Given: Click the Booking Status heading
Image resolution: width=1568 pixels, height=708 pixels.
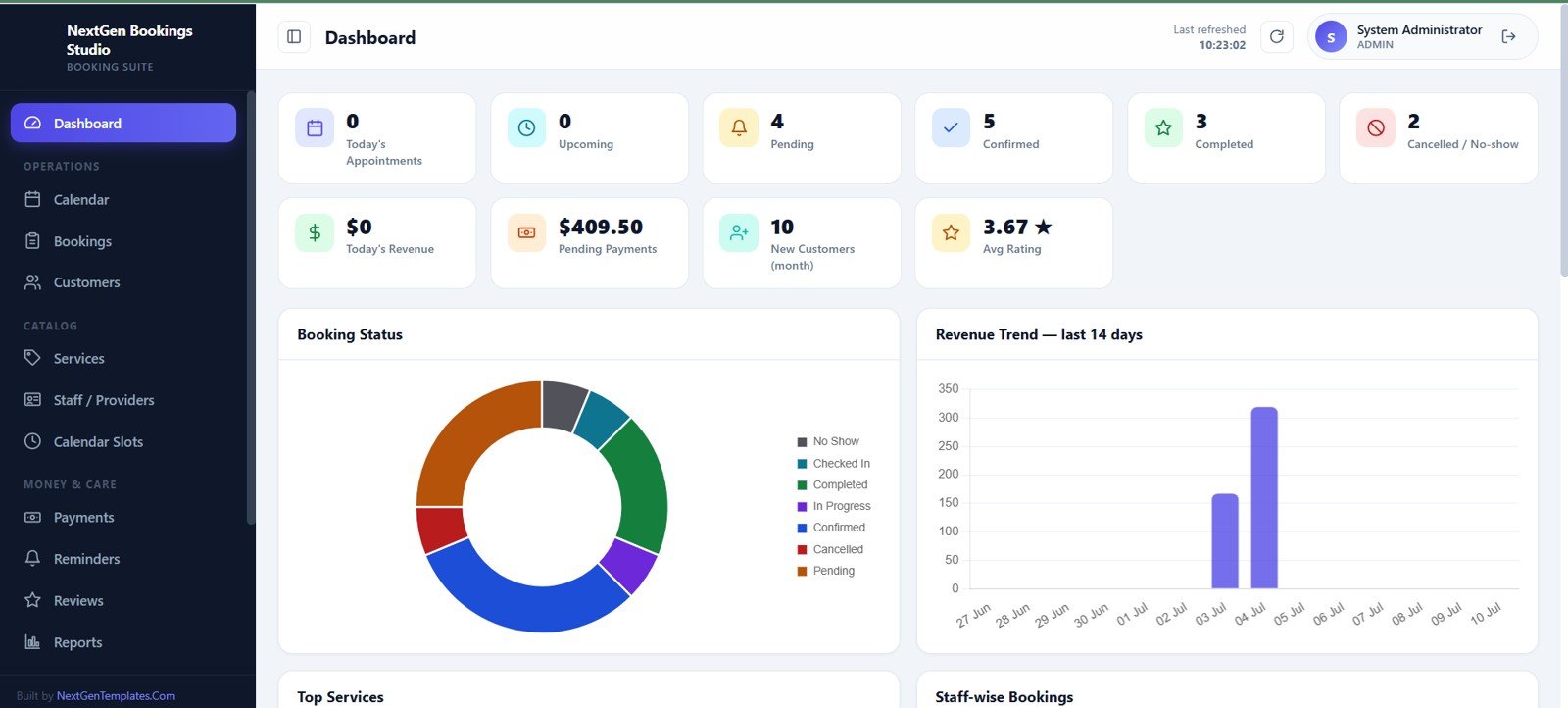Looking at the screenshot, I should pyautogui.click(x=350, y=334).
